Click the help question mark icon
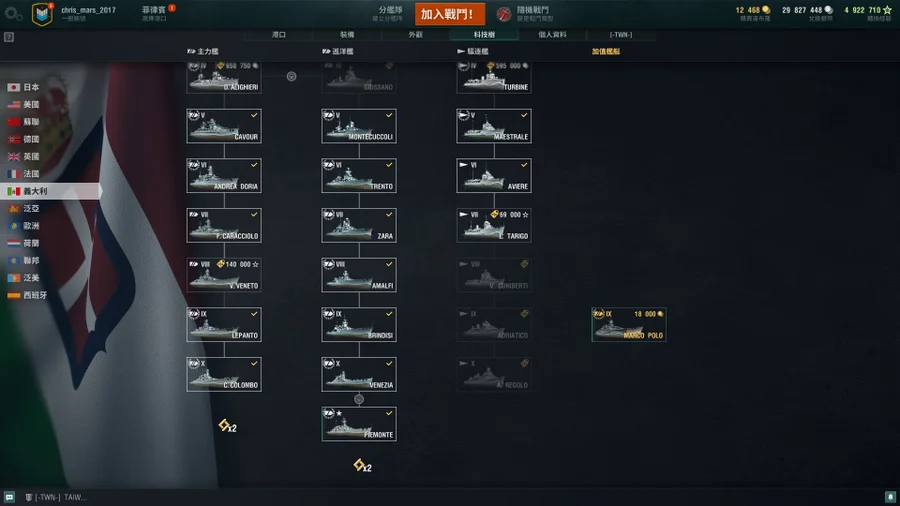The width and height of the screenshot is (900, 506). pyautogui.click(x=9, y=37)
